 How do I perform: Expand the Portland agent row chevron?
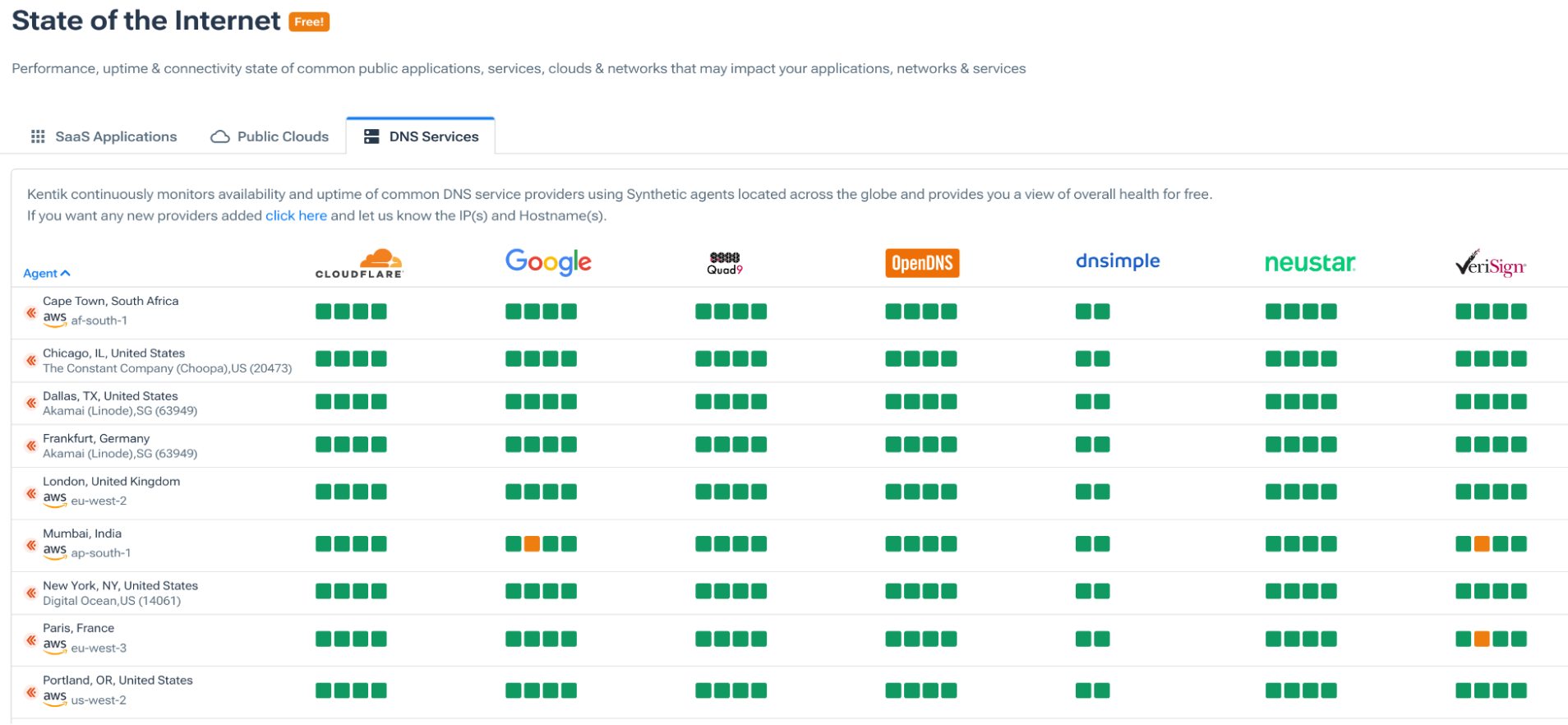(x=30, y=692)
